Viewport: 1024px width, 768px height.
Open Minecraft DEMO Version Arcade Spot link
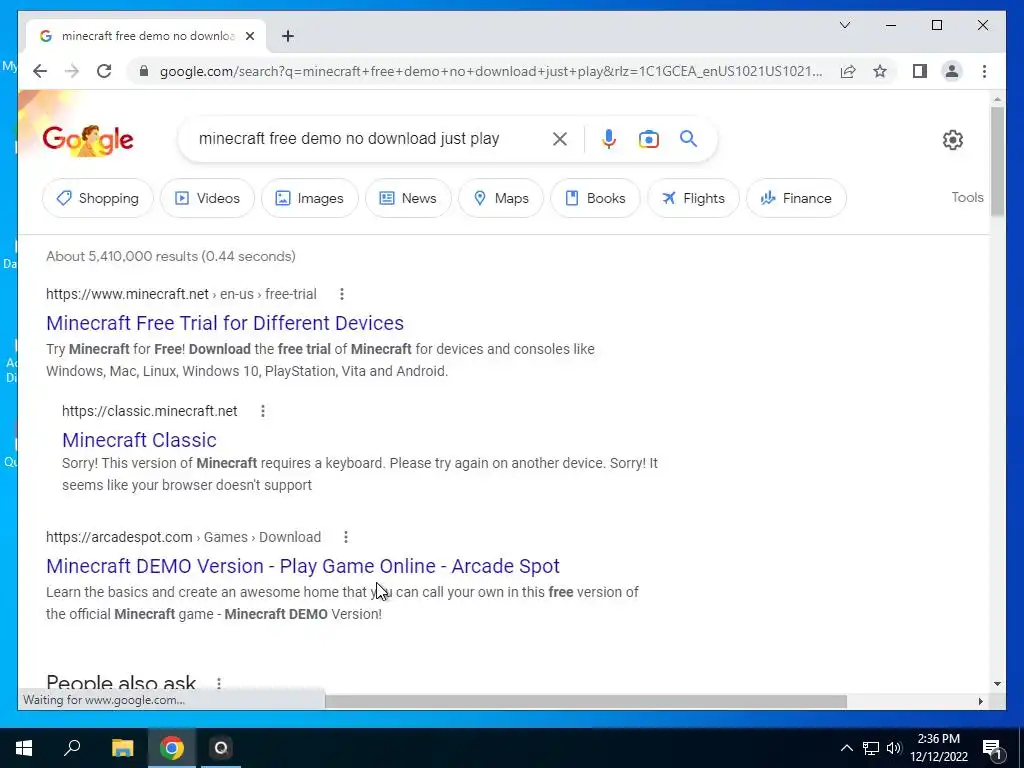coord(302,566)
